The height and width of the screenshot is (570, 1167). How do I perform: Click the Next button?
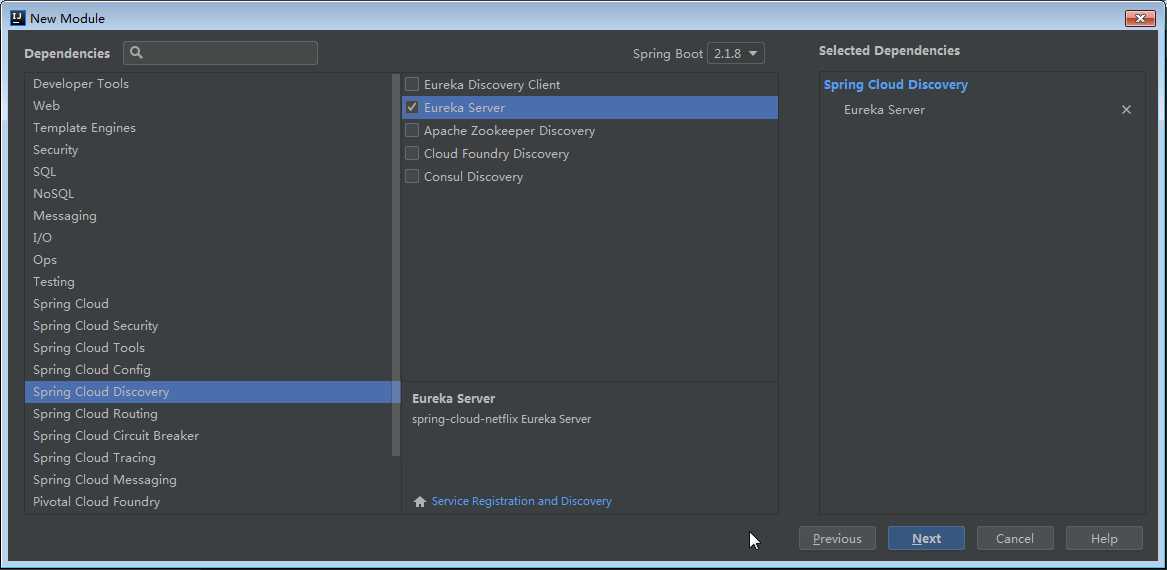927,539
